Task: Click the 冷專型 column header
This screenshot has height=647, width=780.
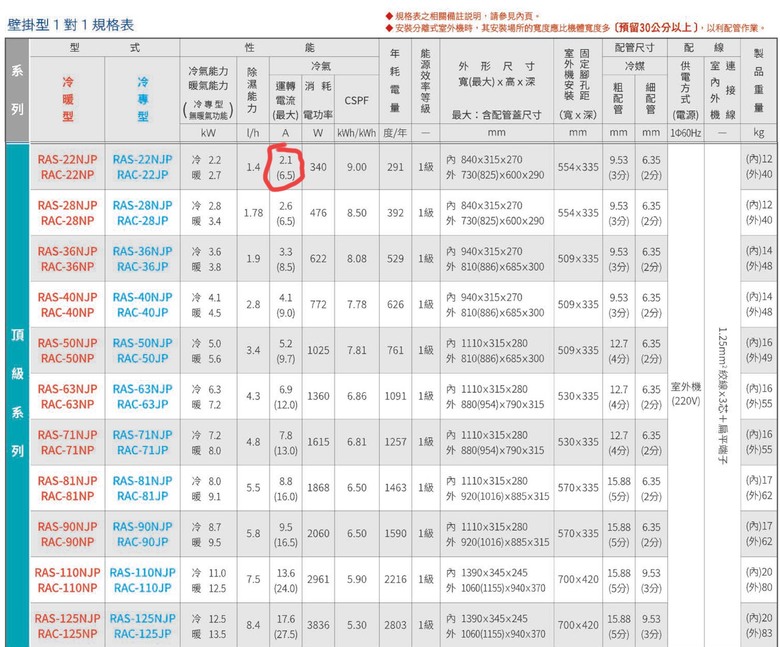Action: pos(143,99)
